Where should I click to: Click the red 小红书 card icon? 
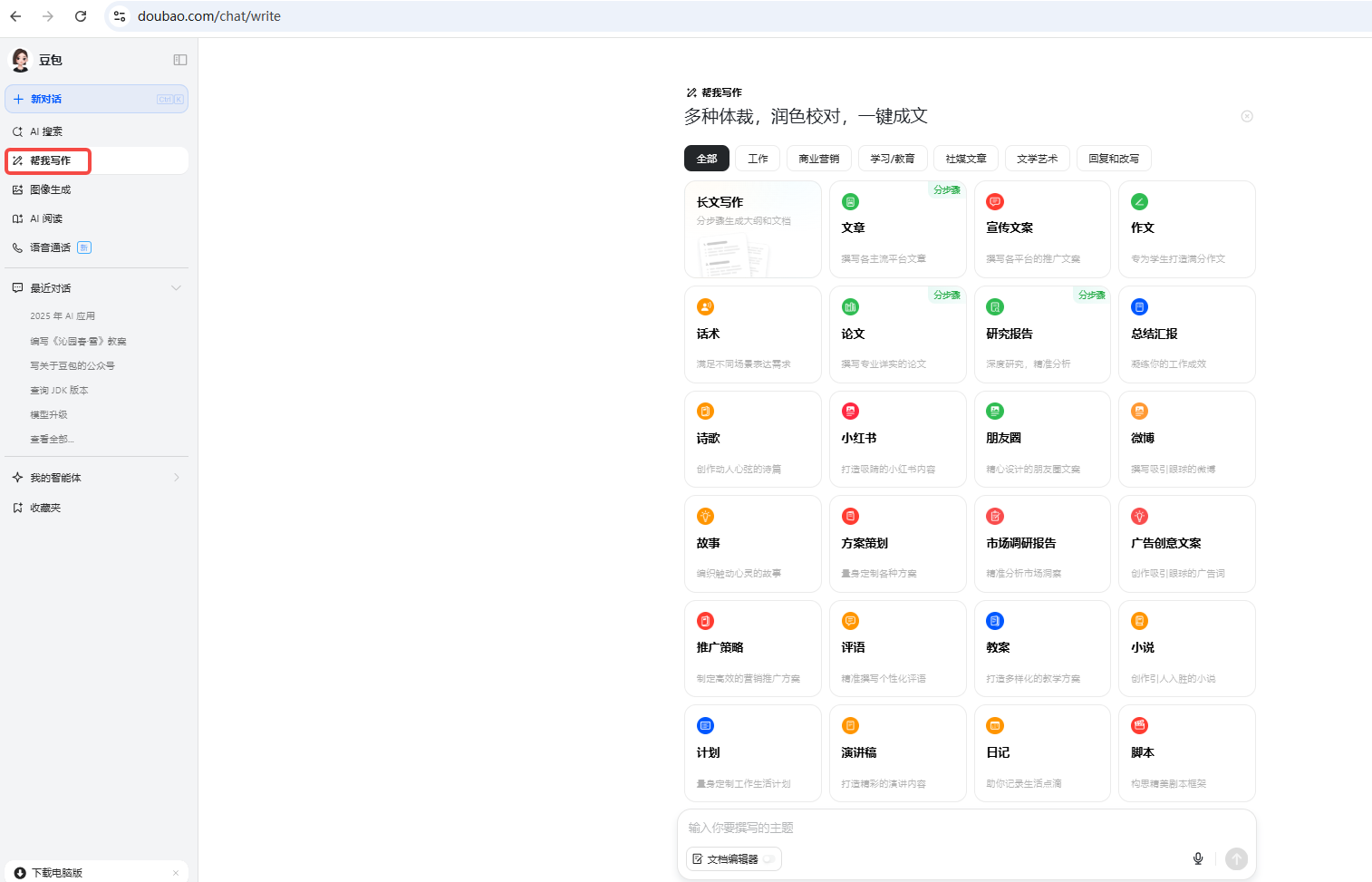coord(850,412)
